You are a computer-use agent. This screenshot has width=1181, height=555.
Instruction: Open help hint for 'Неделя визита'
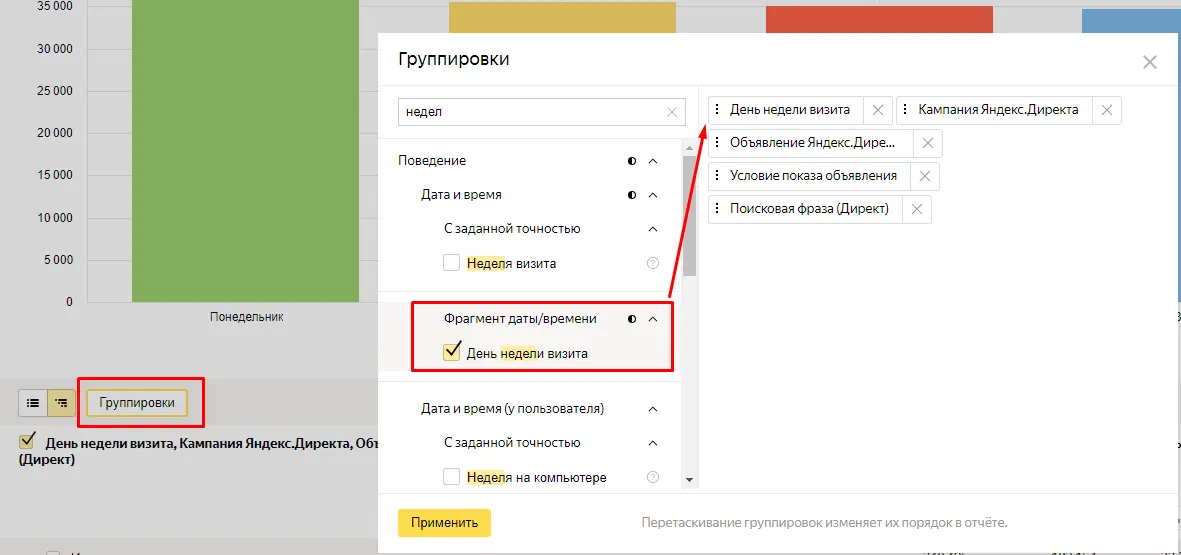(653, 264)
